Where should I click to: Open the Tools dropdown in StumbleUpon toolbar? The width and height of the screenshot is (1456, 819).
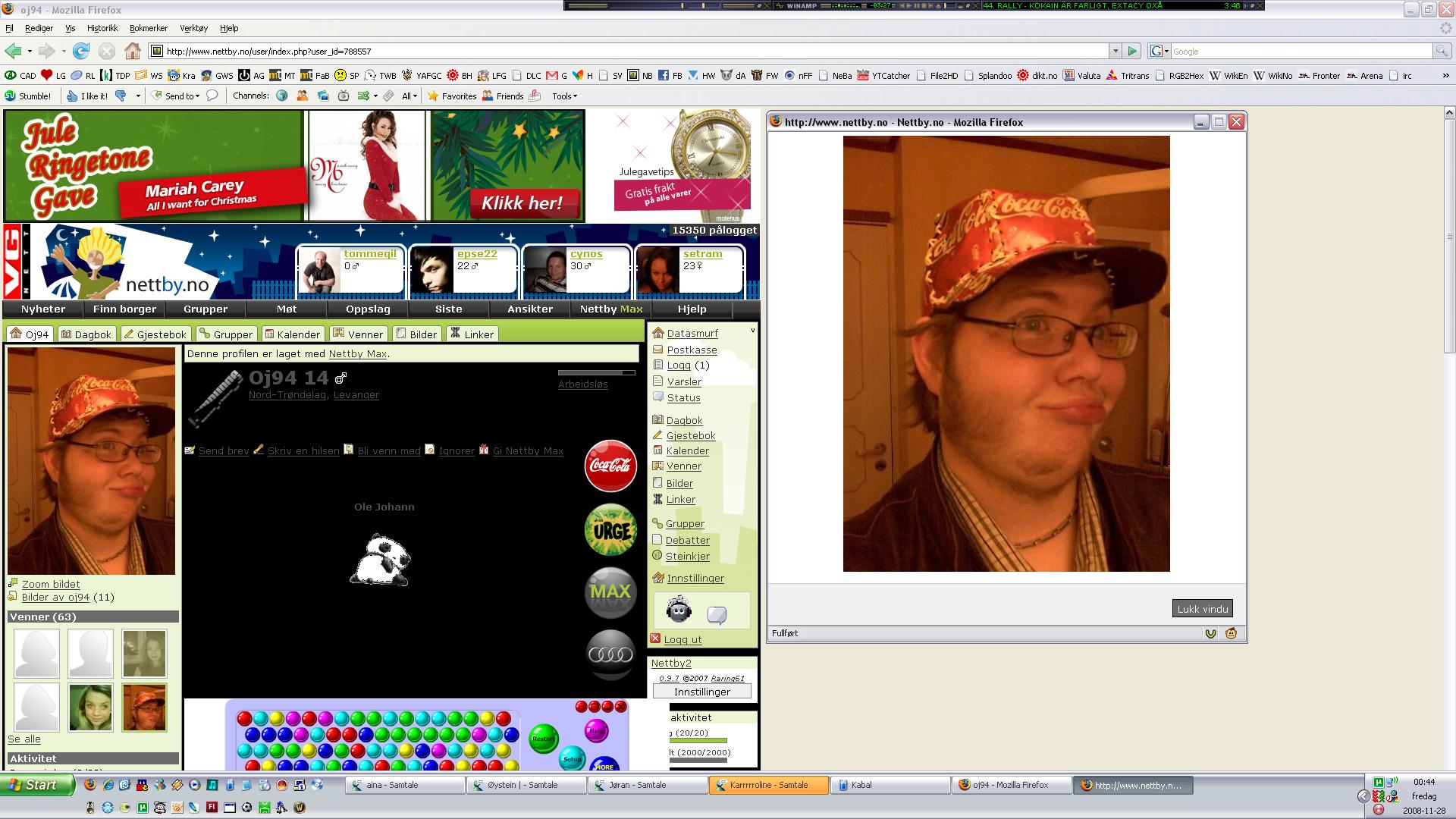coord(565,96)
